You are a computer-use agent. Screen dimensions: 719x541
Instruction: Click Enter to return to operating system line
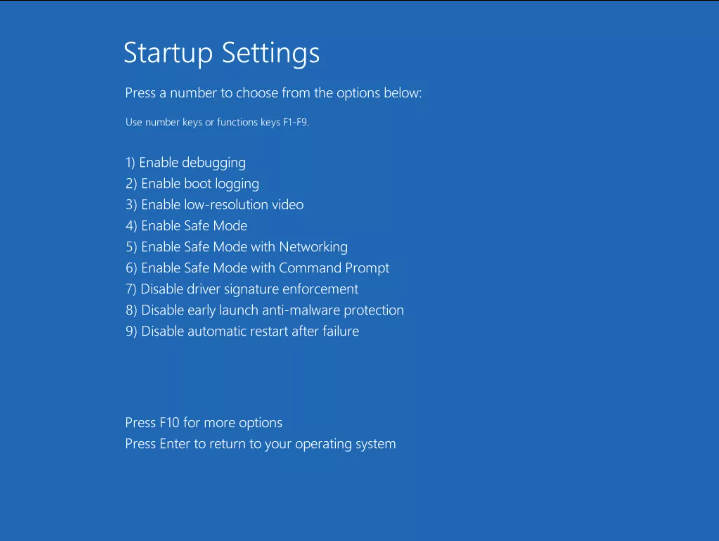[x=260, y=444]
